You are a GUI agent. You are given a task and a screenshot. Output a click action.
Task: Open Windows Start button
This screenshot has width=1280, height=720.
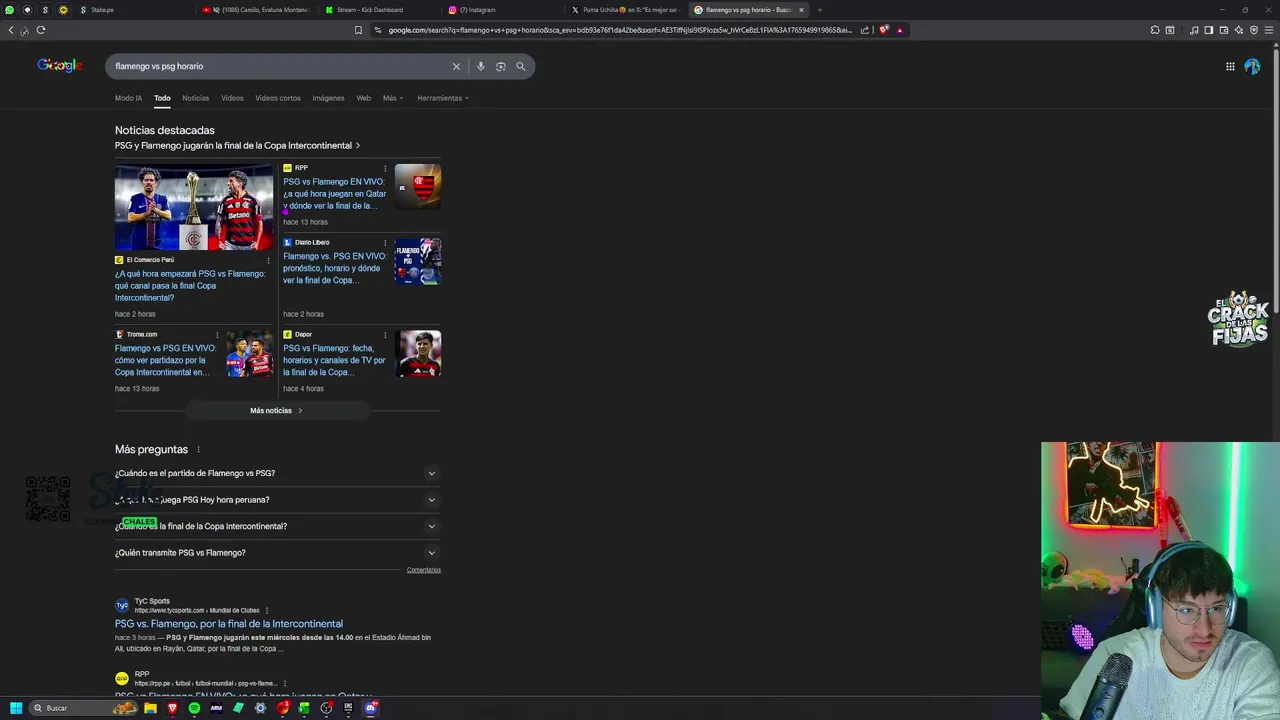pyautogui.click(x=16, y=708)
